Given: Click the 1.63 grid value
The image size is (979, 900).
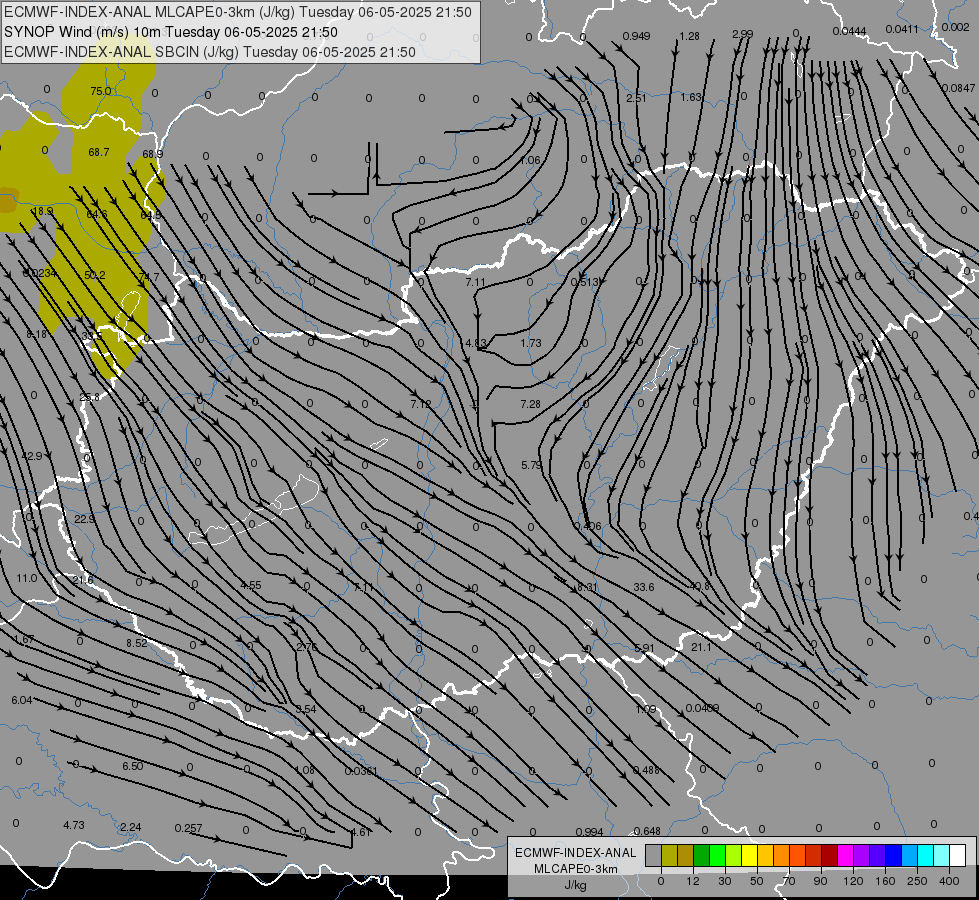Looking at the screenshot, I should (x=691, y=97).
